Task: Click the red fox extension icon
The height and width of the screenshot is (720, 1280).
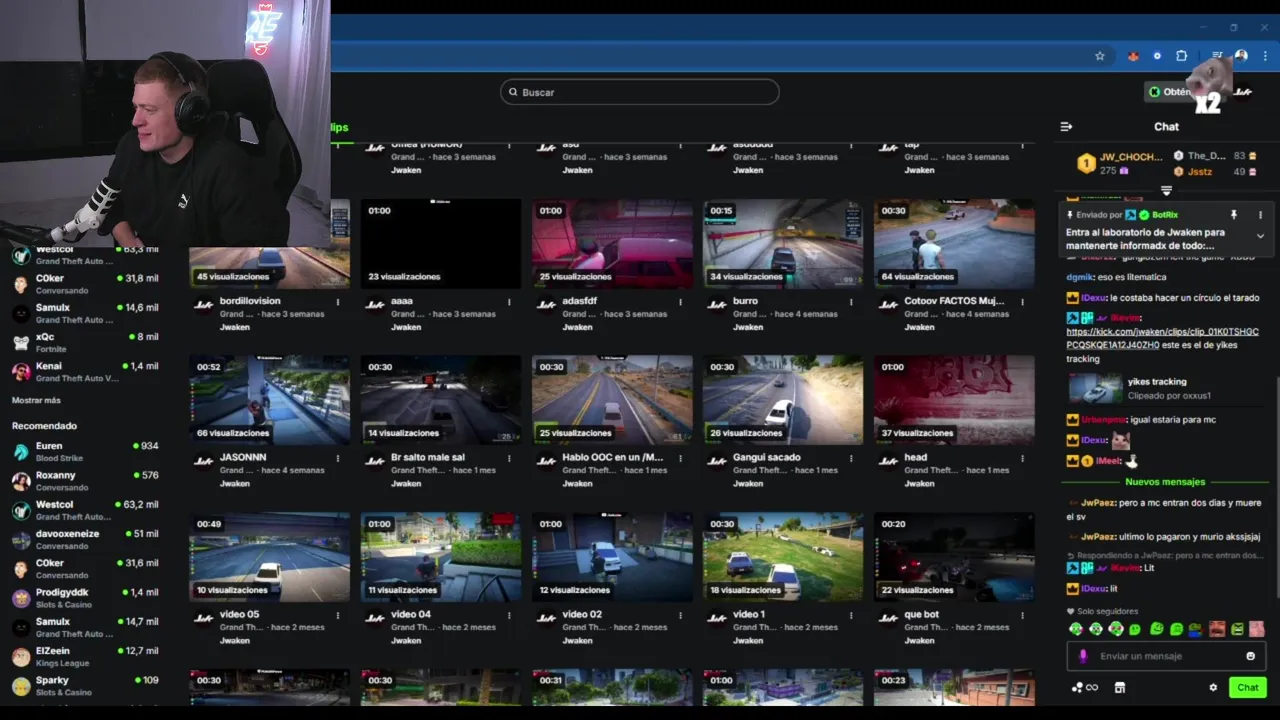Action: tap(1133, 56)
